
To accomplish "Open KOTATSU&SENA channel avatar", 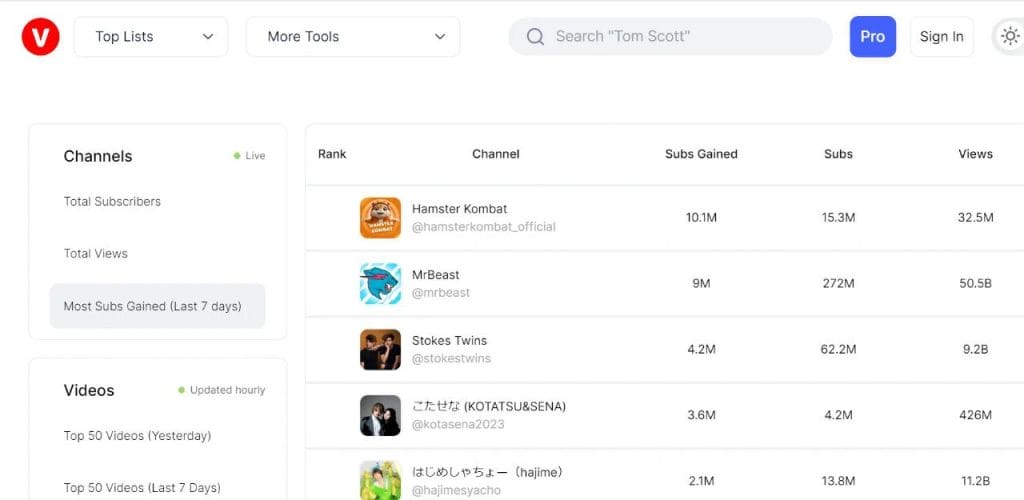I will 380,415.
